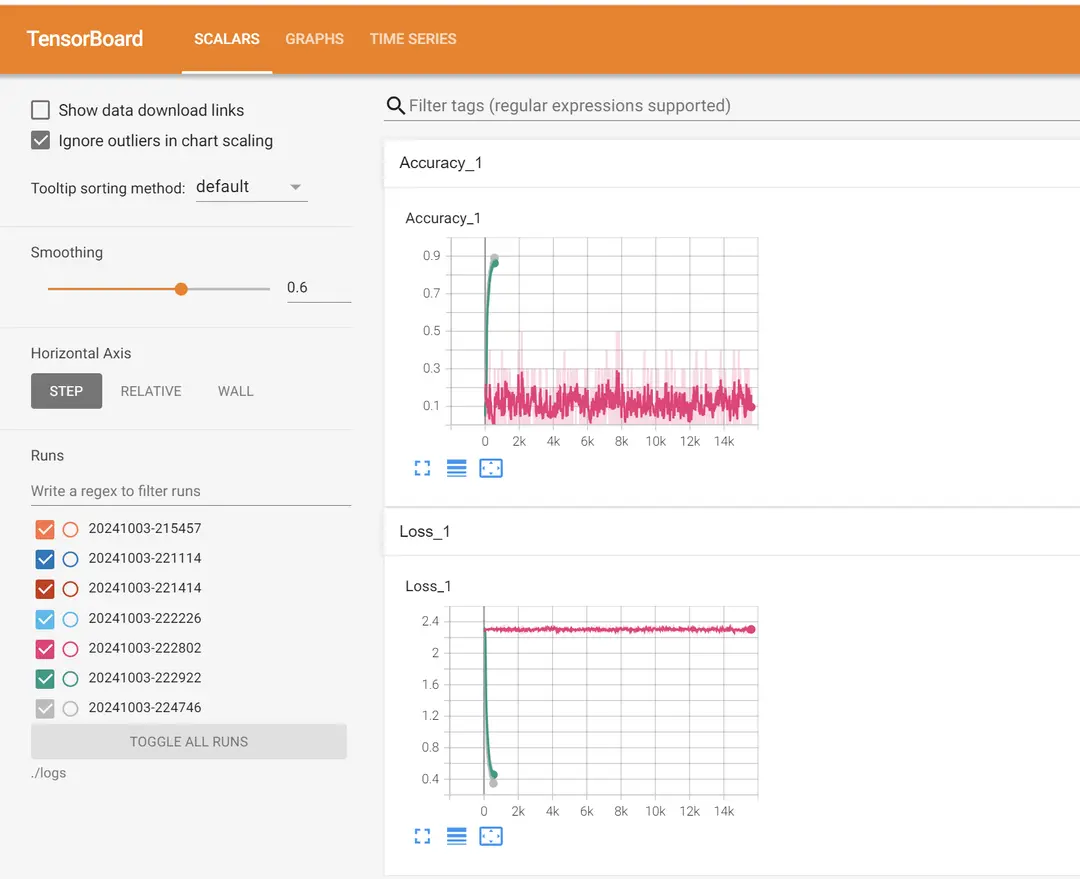This screenshot has height=879, width=1080.
Task: Switch to the GRAPHS tab
Action: pos(314,39)
